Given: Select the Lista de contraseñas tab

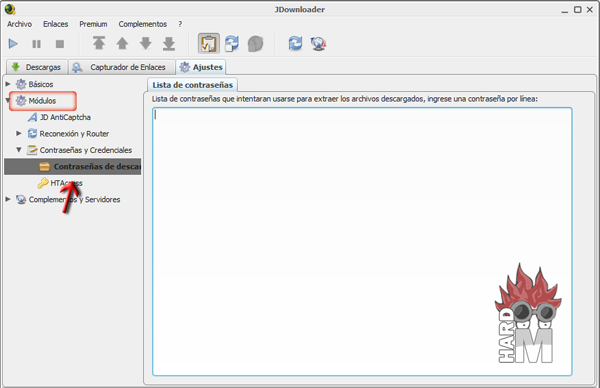Looking at the screenshot, I should (x=192, y=85).
